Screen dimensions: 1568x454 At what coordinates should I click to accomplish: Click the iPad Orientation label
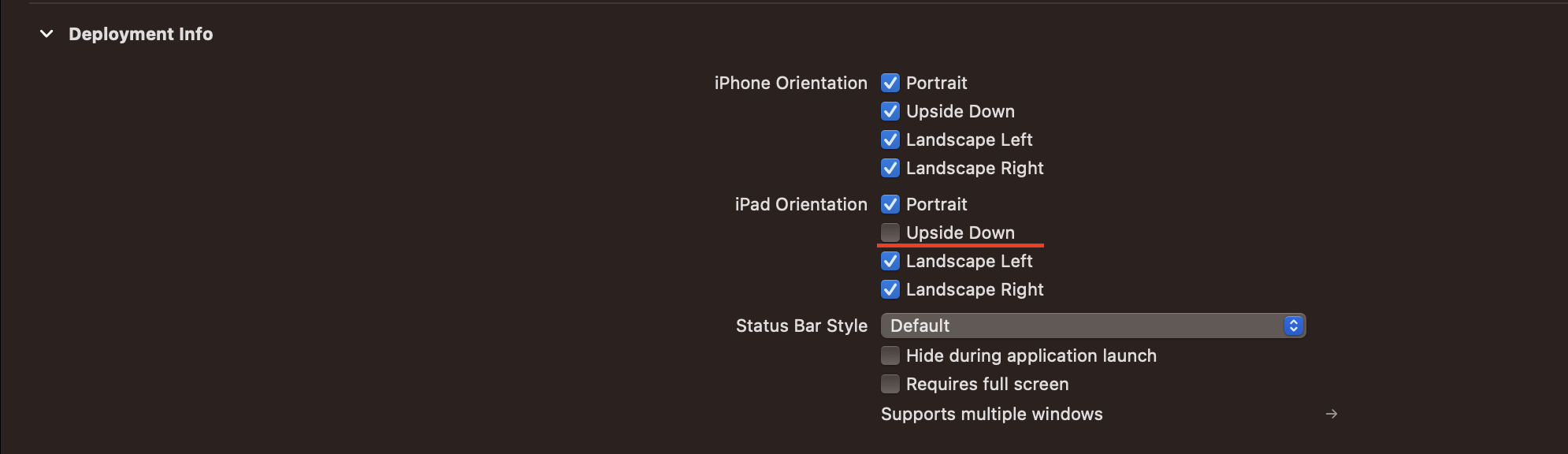tap(801, 204)
